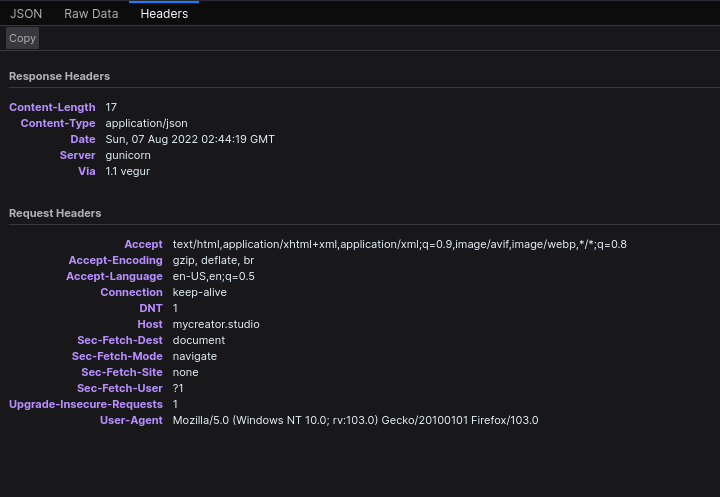Select the Request Headers section title
Screen dimensions: 720x497
pyautogui.click(x=55, y=213)
